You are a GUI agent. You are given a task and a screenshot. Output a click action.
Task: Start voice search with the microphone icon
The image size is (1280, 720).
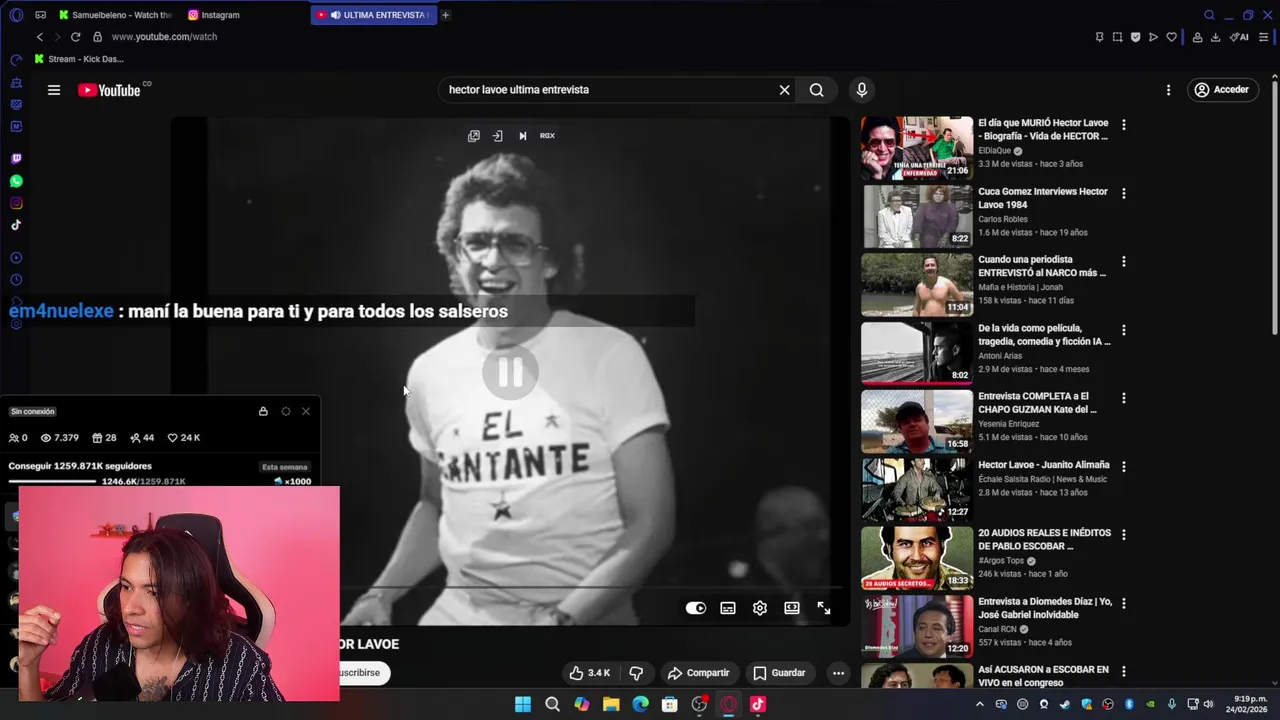click(862, 90)
